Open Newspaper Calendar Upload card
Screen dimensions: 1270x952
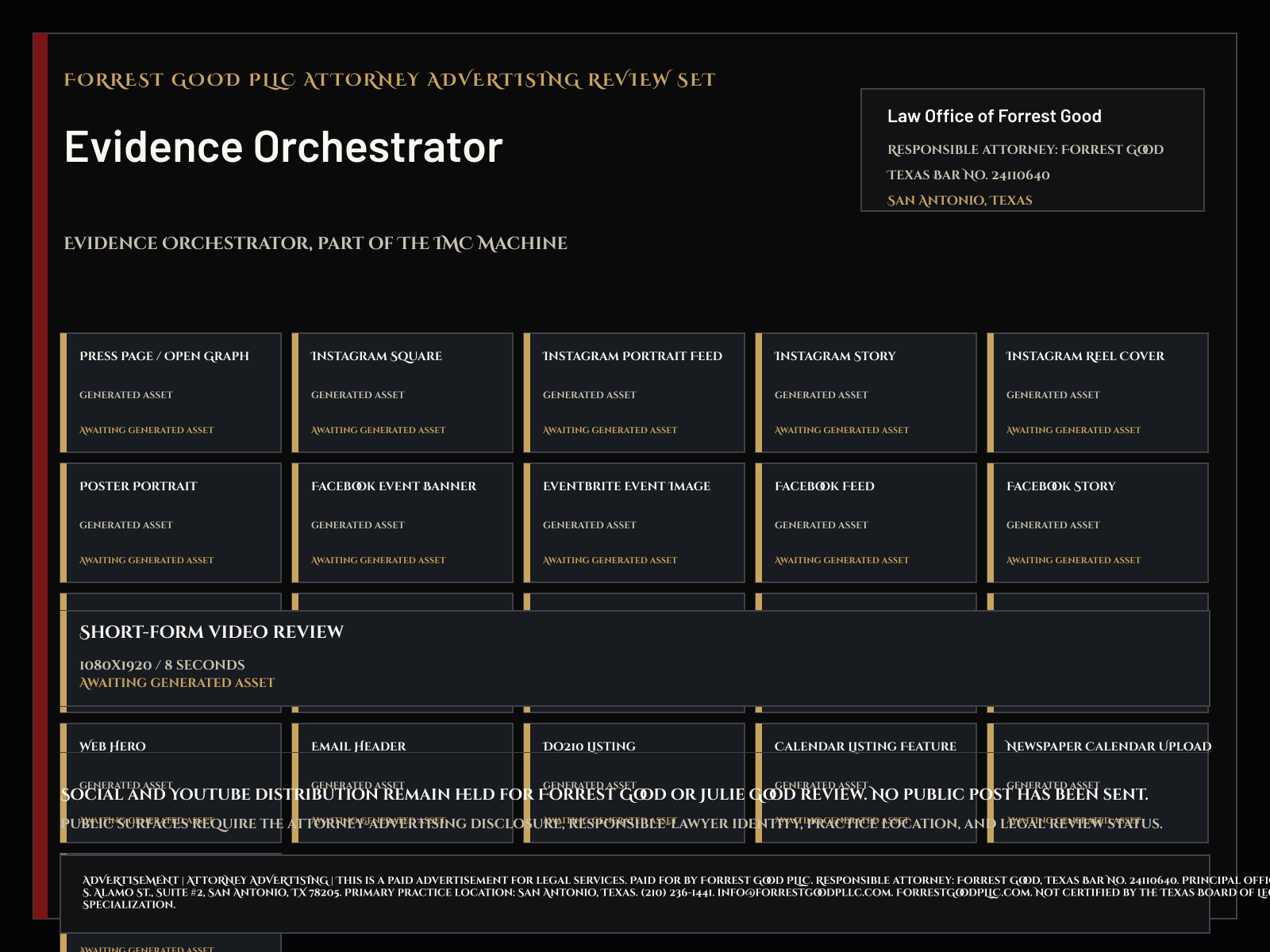[x=1098, y=783]
